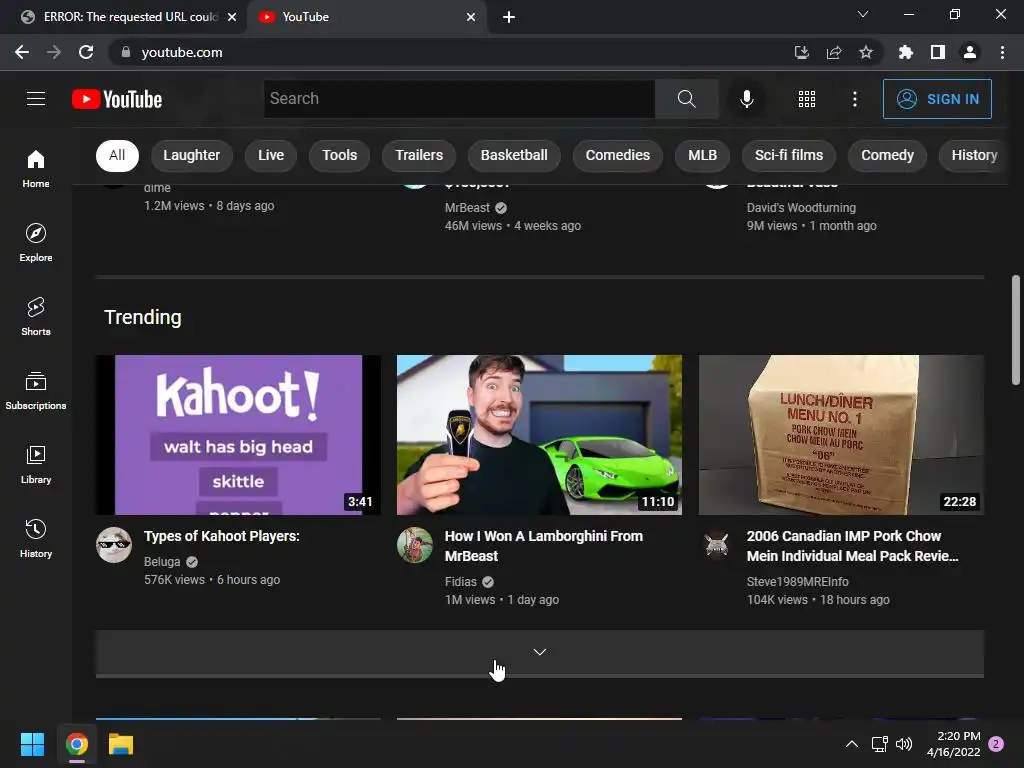Close the ERROR requested URL tab

[232, 17]
